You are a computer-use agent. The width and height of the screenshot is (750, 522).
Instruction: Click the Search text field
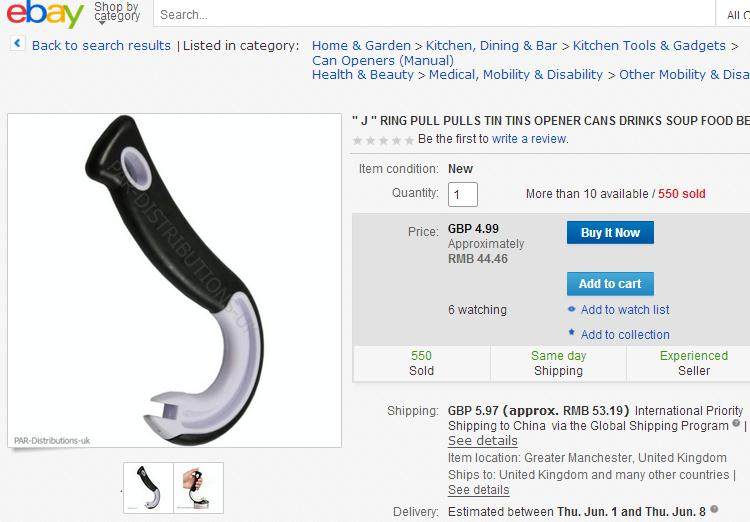click(x=434, y=14)
